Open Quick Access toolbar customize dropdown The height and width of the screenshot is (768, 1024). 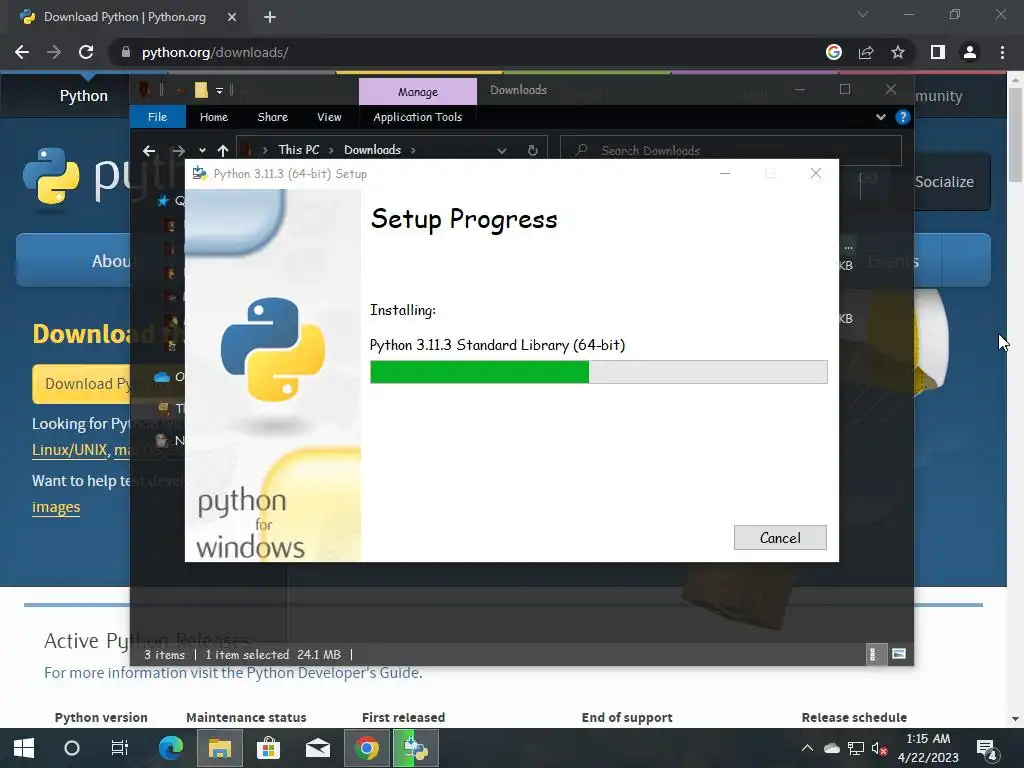[219, 91]
